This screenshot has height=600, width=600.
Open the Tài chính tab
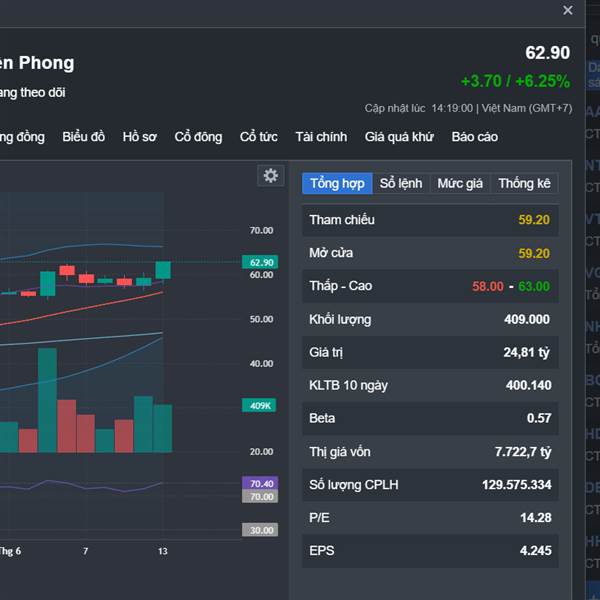pos(321,137)
